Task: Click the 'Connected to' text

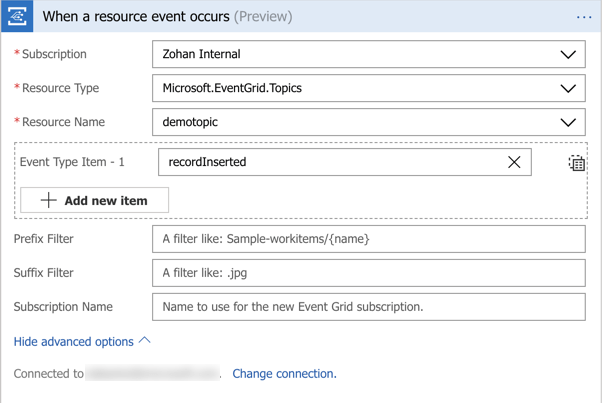Action: tap(49, 373)
